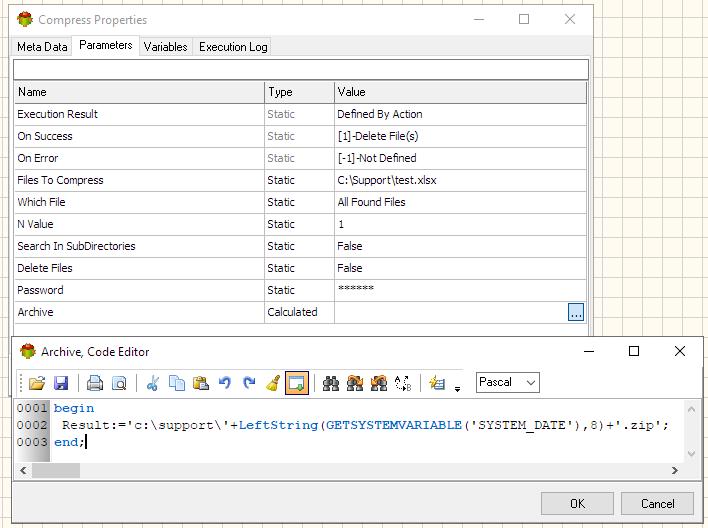
Task: Click the empty field above parameters table
Action: pos(301,70)
